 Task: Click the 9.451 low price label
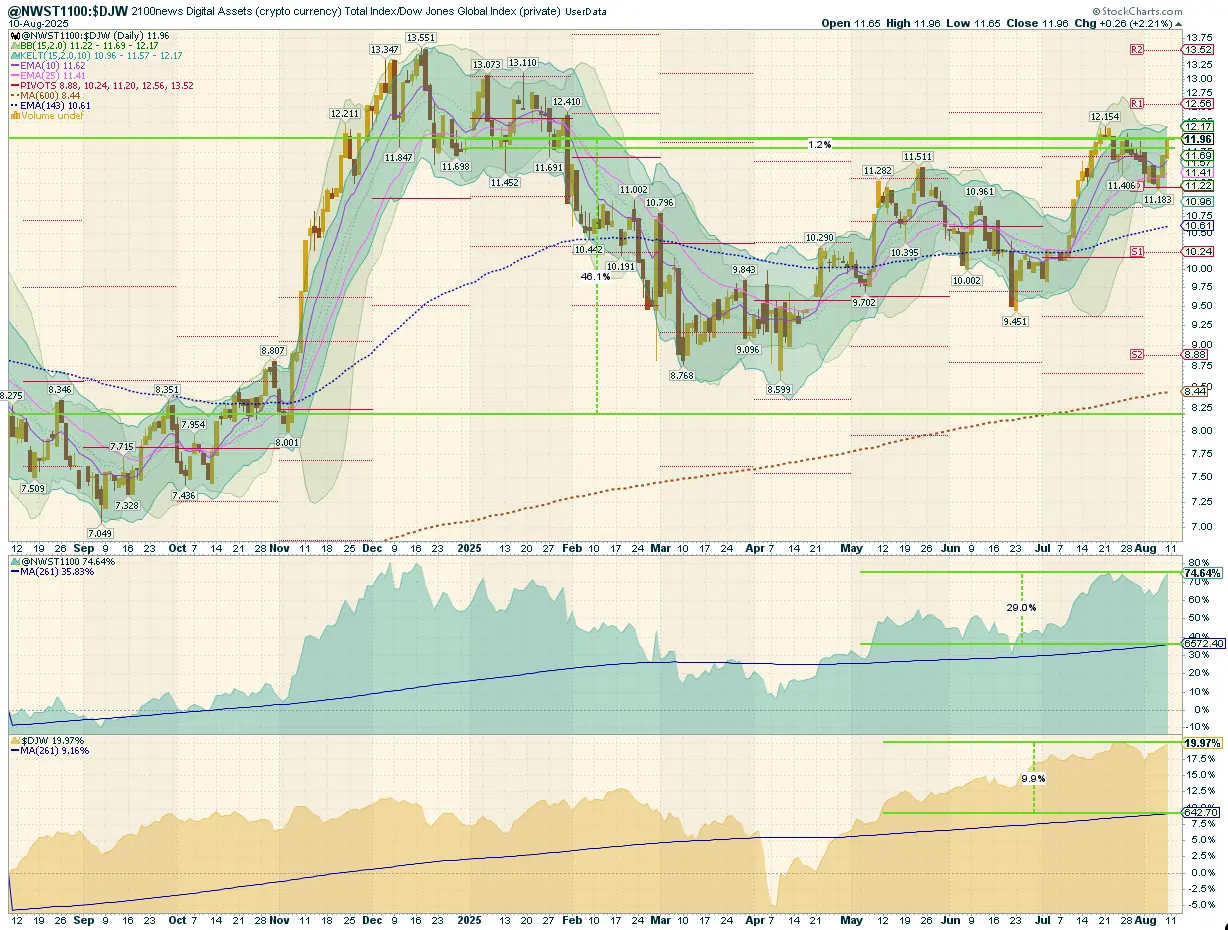coord(1015,322)
